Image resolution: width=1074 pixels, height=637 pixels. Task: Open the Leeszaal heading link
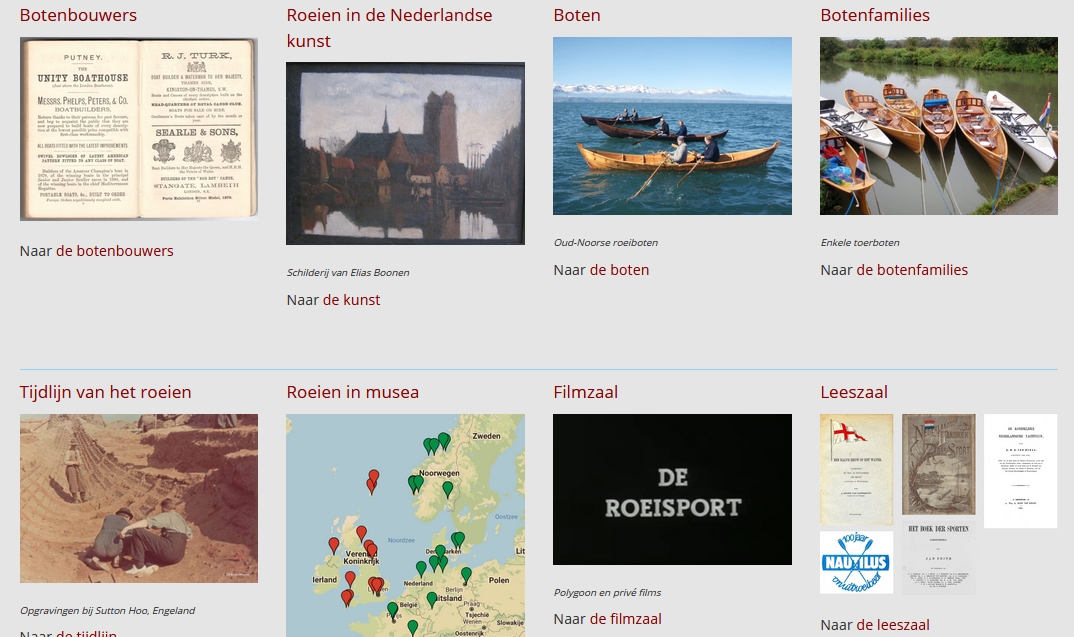click(x=854, y=392)
